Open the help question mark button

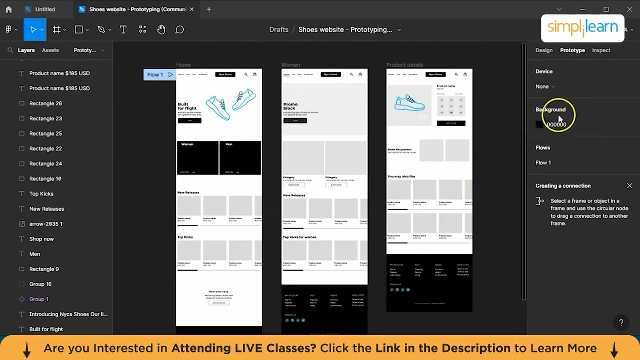[620, 322]
